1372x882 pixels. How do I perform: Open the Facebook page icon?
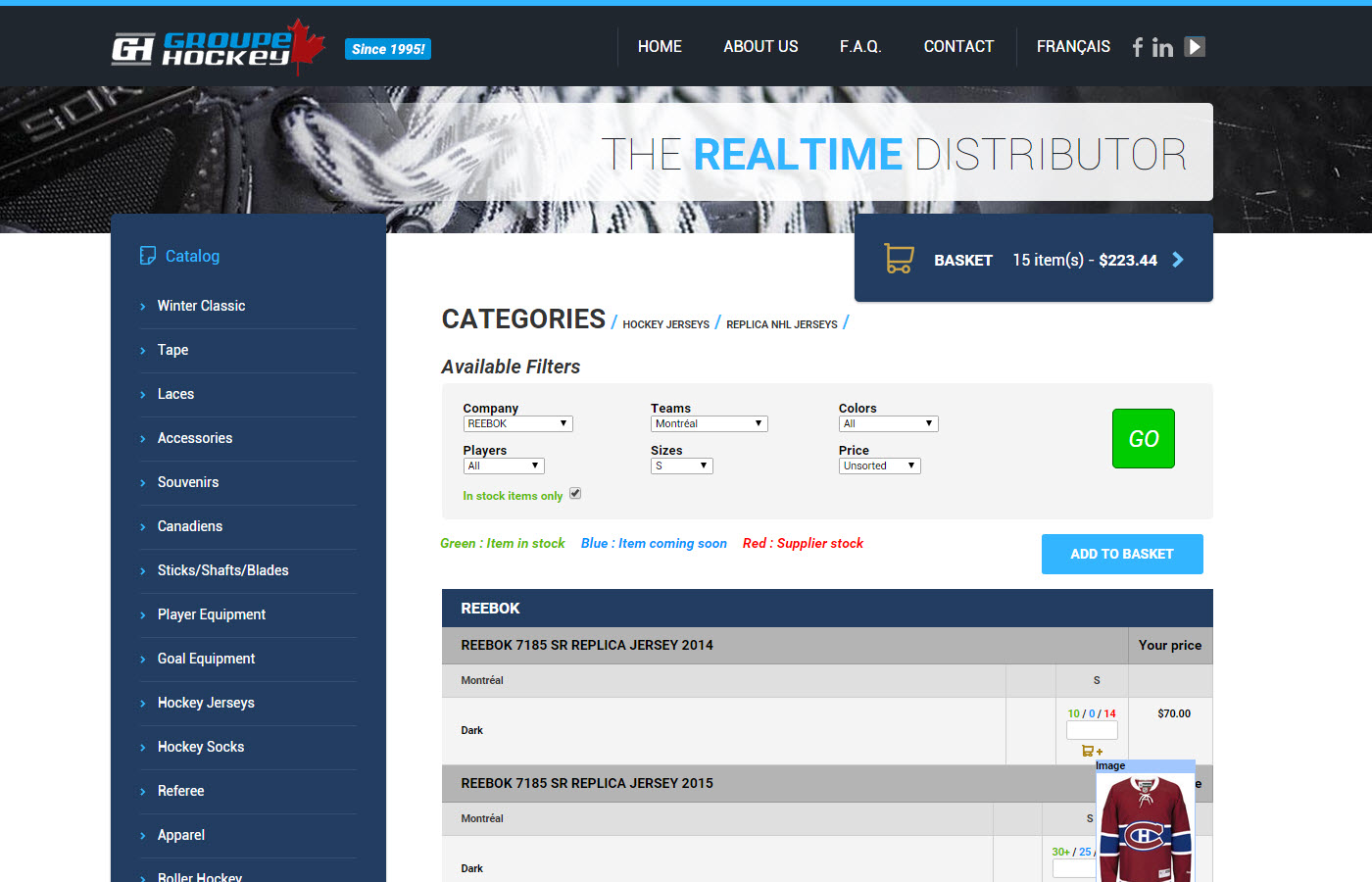[x=1138, y=47]
